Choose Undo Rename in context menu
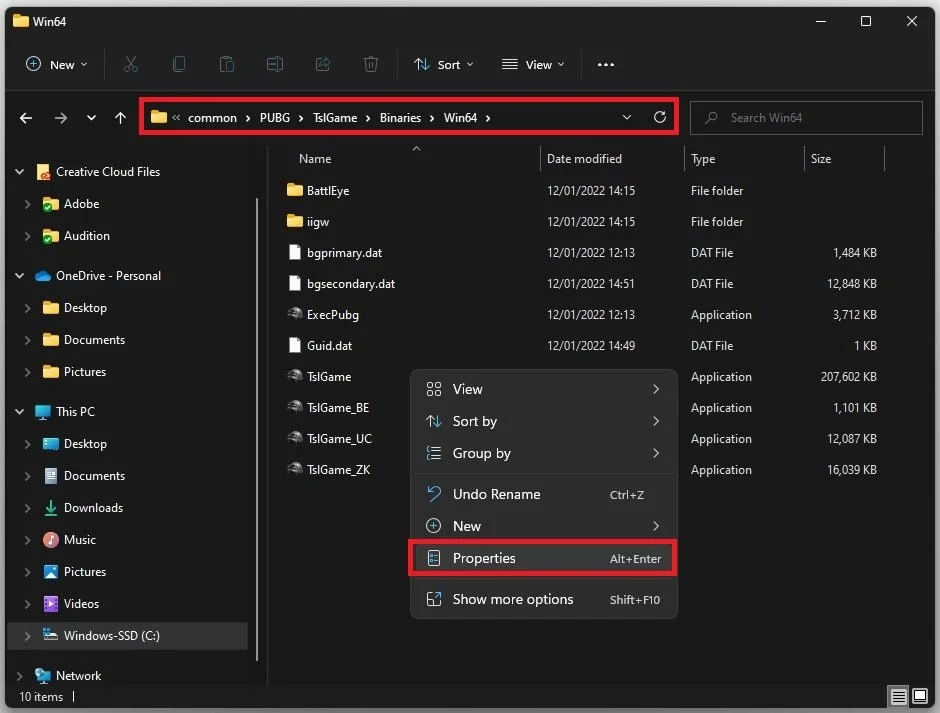The image size is (940, 713). point(543,495)
